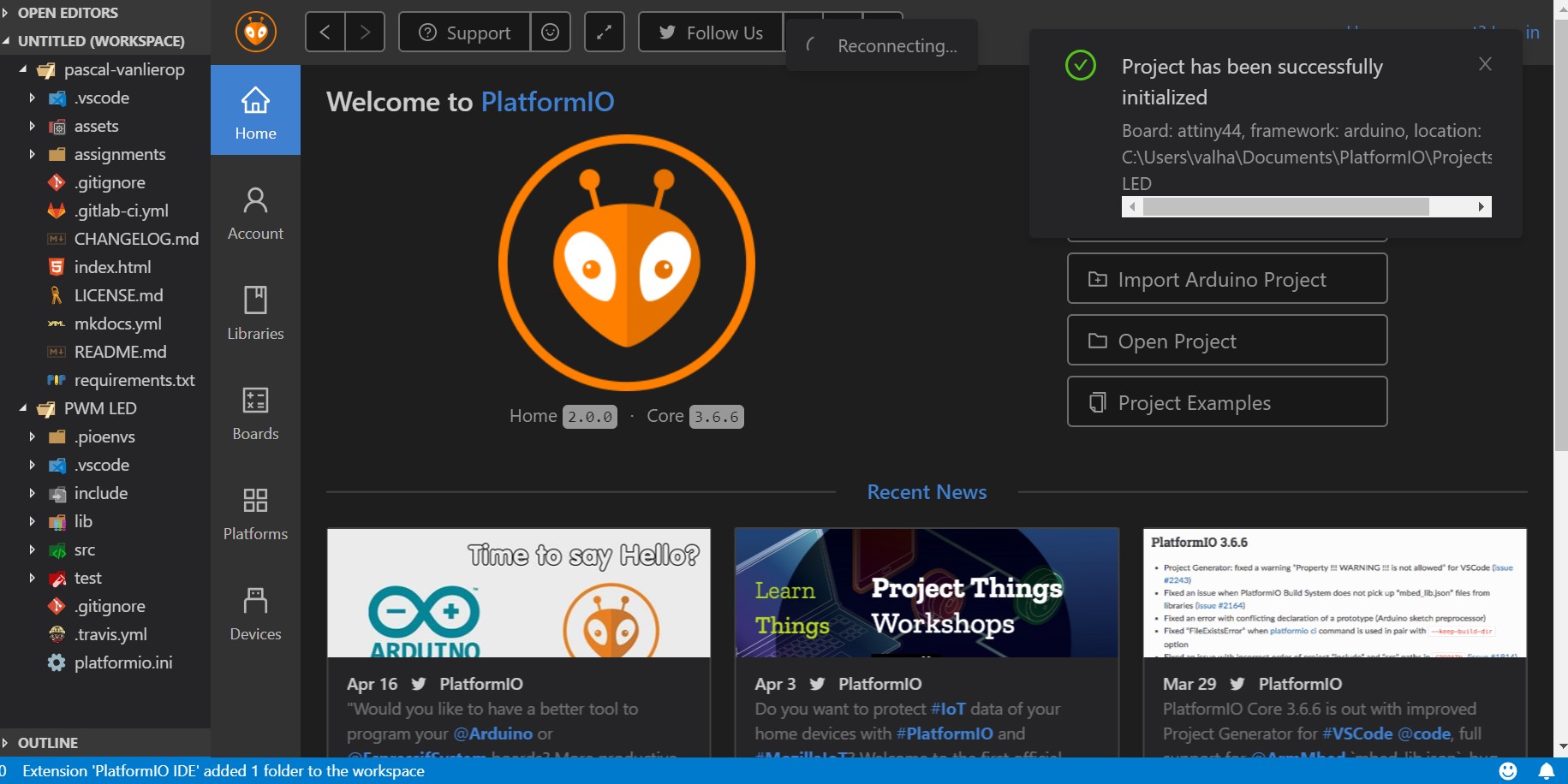This screenshot has height=784, width=1568.
Task: Click the green success checkmark icon
Action: click(1081, 65)
